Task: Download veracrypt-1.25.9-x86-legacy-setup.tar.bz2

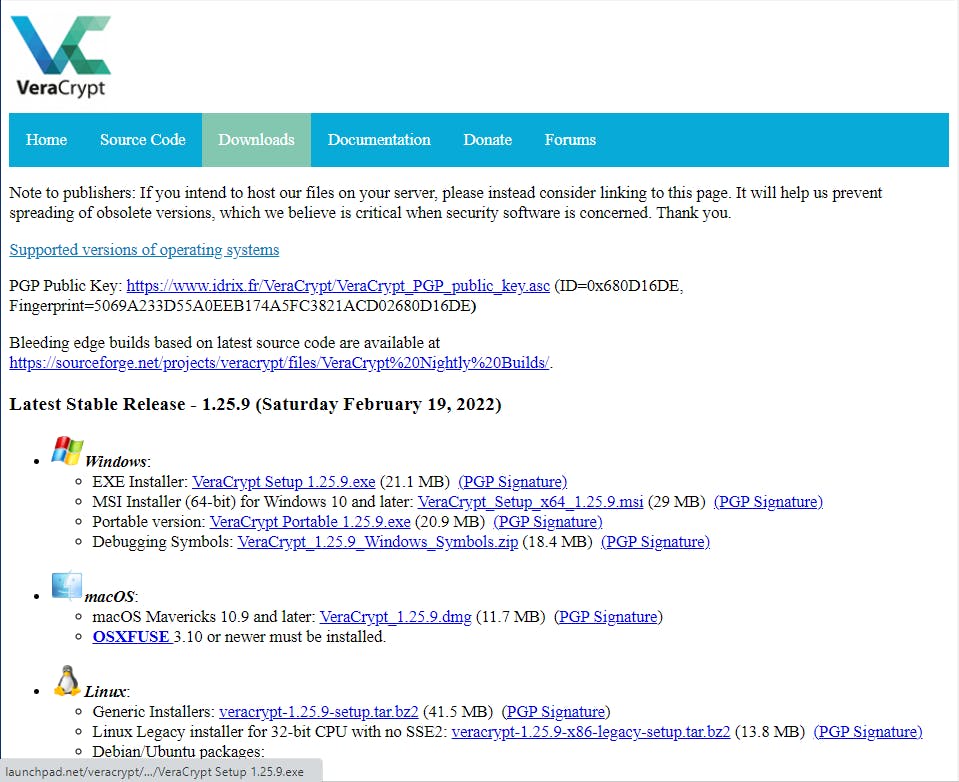Action: pyautogui.click(x=591, y=732)
